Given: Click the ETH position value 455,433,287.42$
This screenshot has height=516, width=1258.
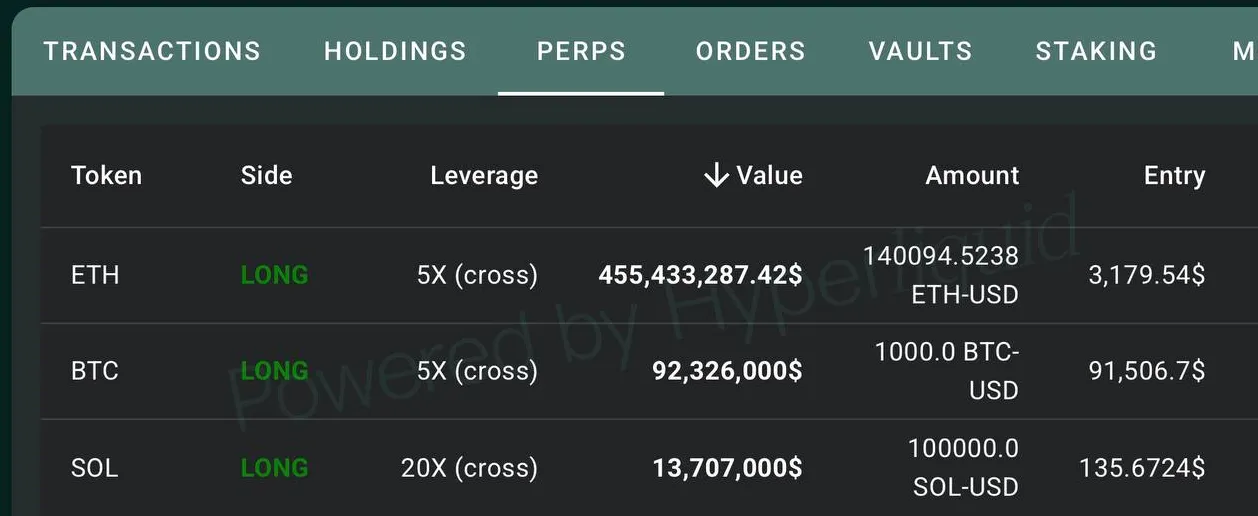Looking at the screenshot, I should click(x=700, y=275).
